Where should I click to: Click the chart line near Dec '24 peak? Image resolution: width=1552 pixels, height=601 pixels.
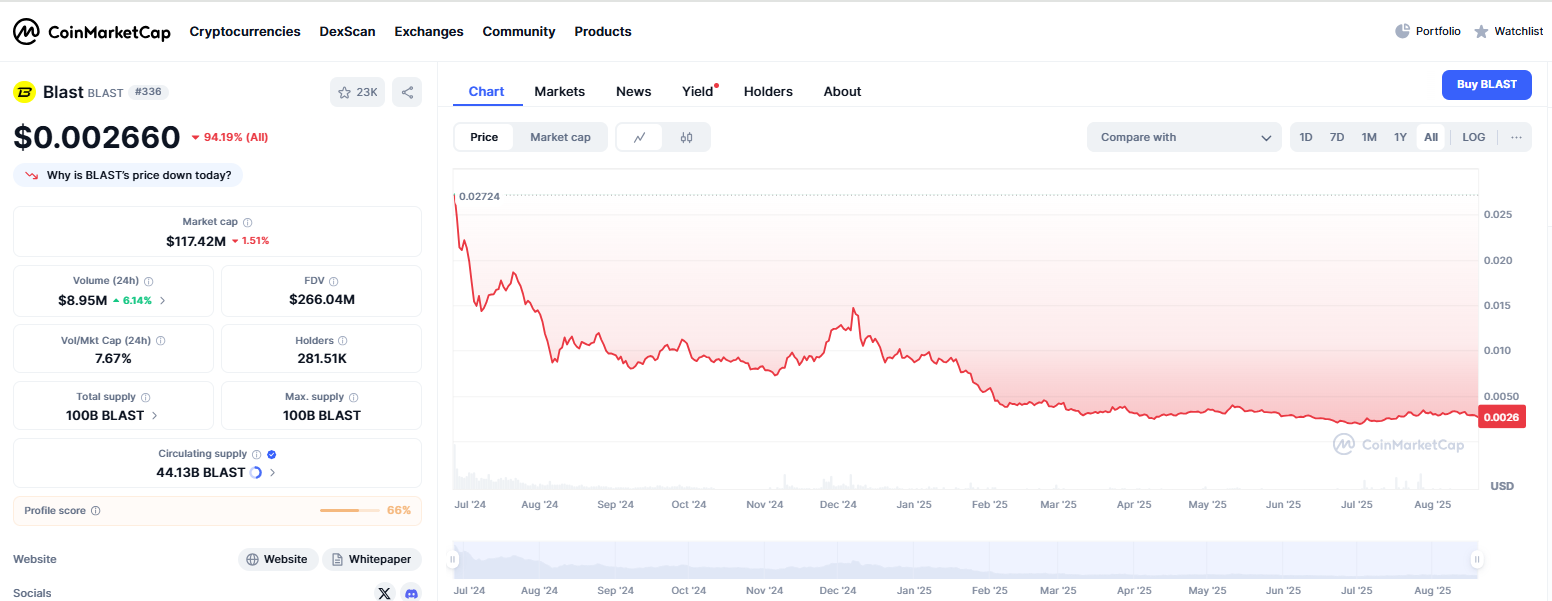[853, 311]
